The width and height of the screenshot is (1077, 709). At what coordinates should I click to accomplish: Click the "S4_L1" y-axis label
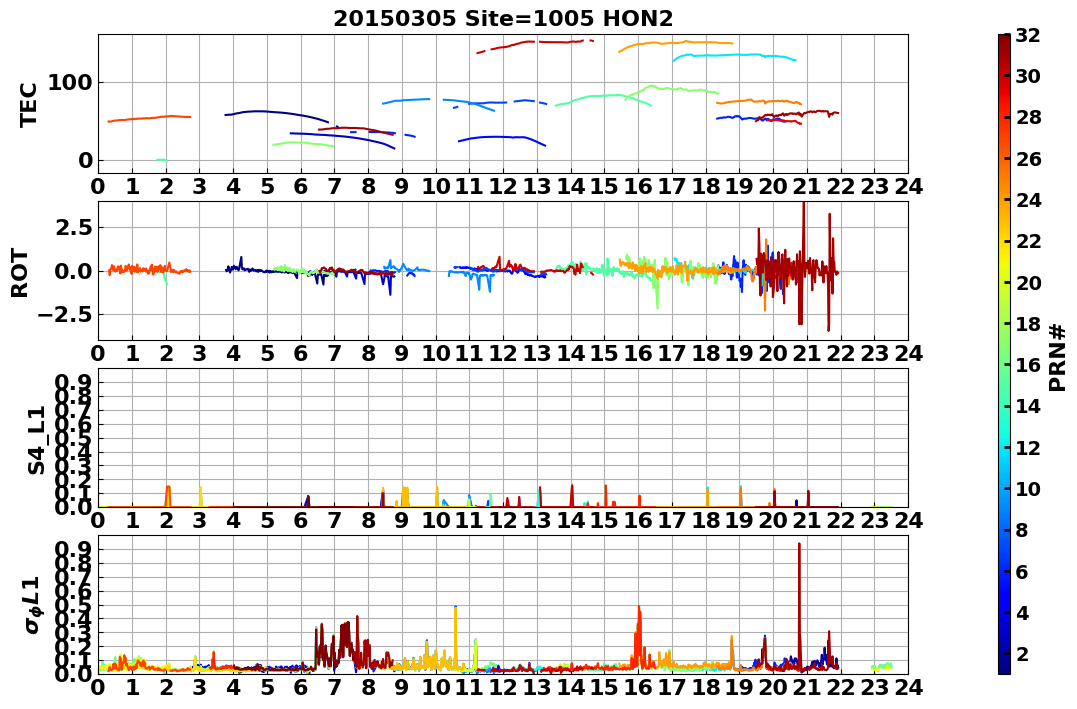click(x=36, y=440)
